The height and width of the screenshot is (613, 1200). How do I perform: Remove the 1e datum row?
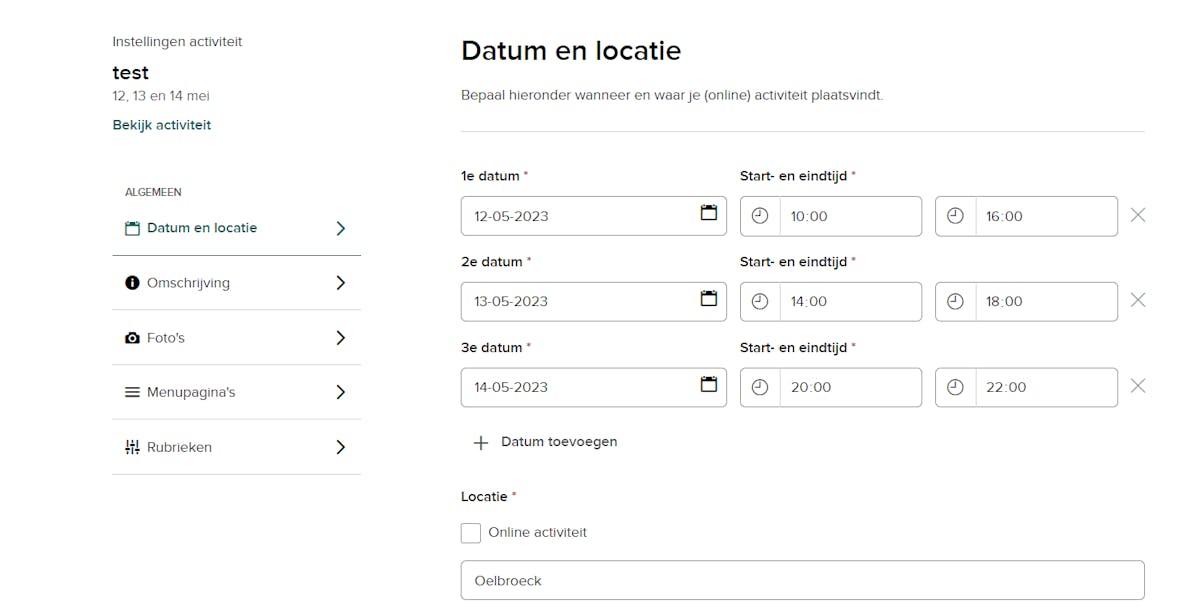click(x=1137, y=215)
